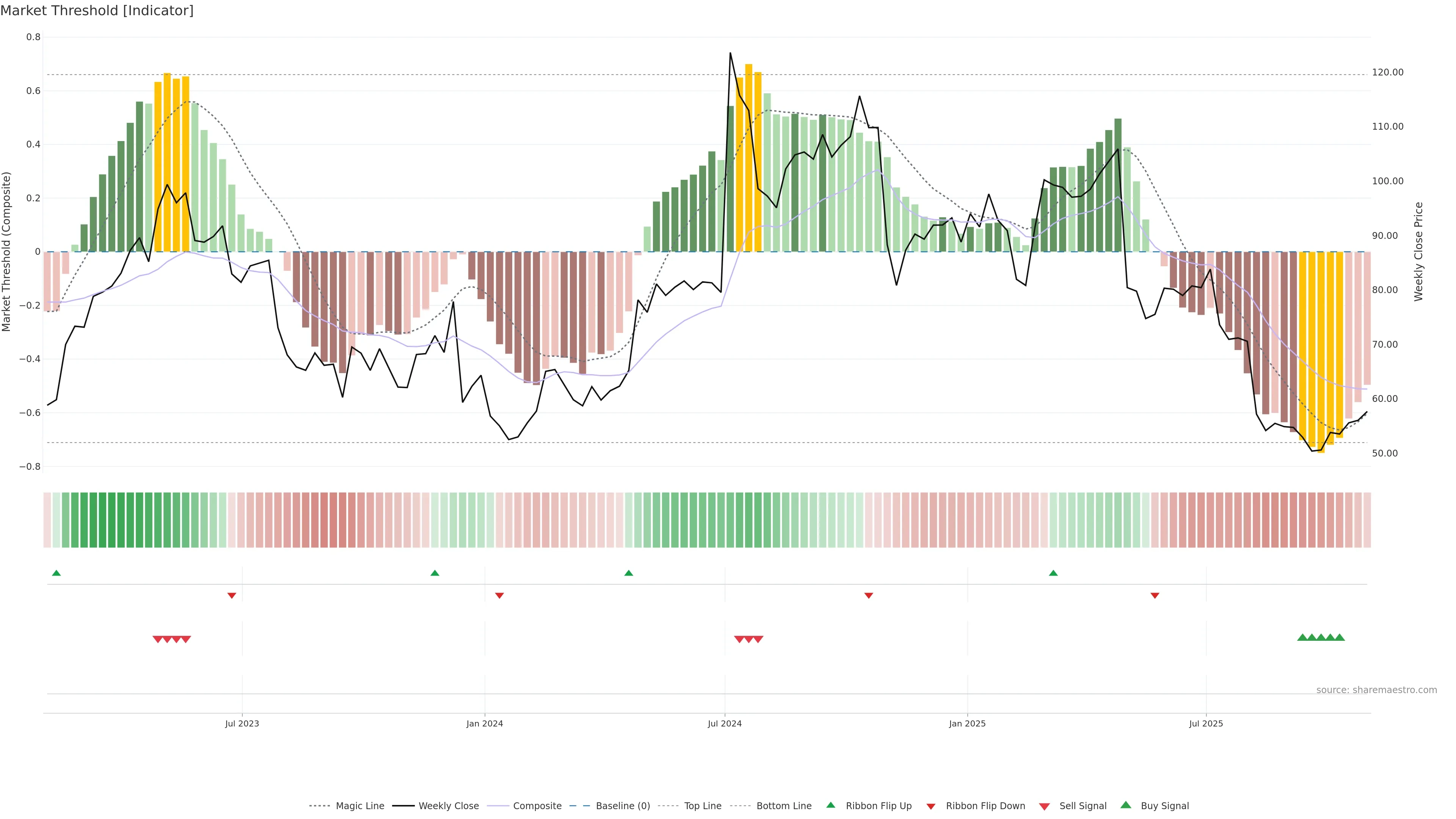Click rightmost buy signal triangle in 2025

[x=1340, y=637]
